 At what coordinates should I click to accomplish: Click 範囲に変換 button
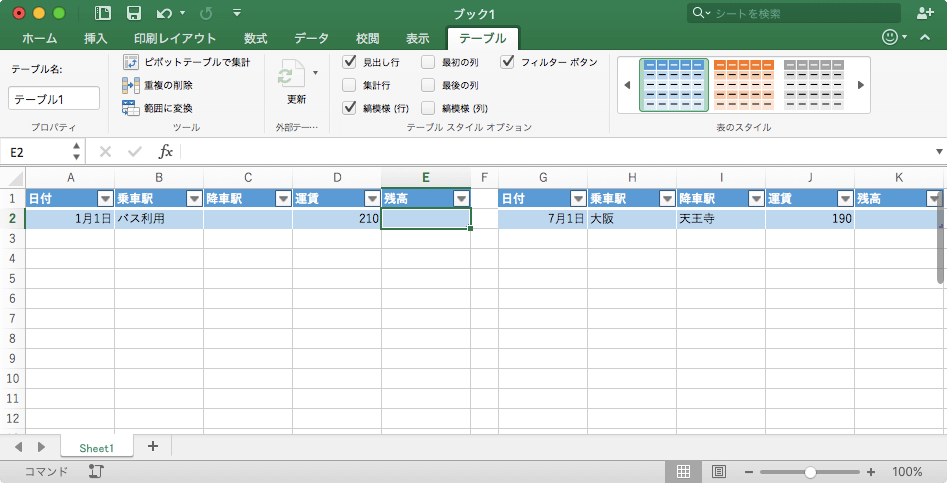(157, 108)
